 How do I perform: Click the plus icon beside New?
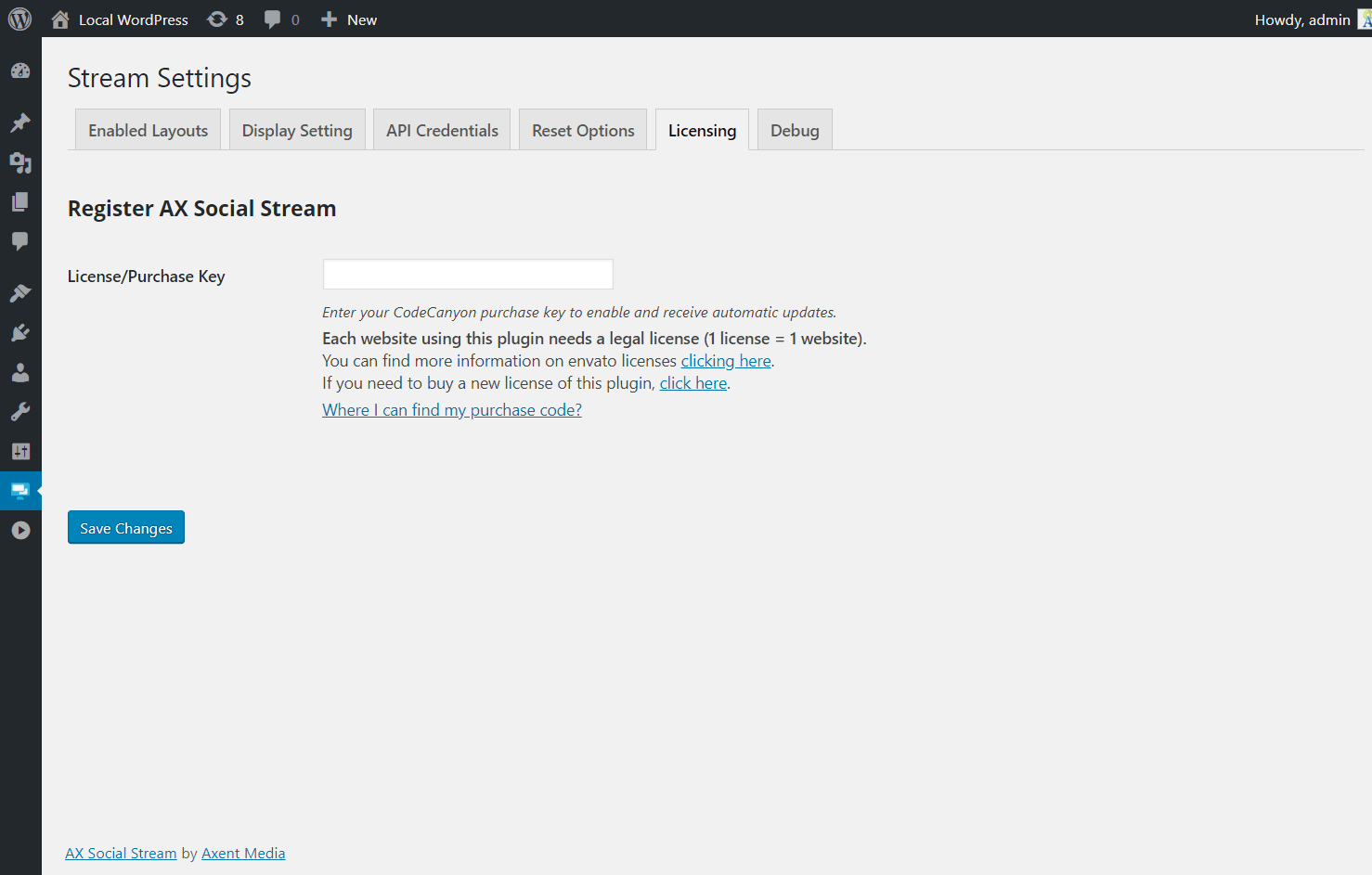point(329,19)
